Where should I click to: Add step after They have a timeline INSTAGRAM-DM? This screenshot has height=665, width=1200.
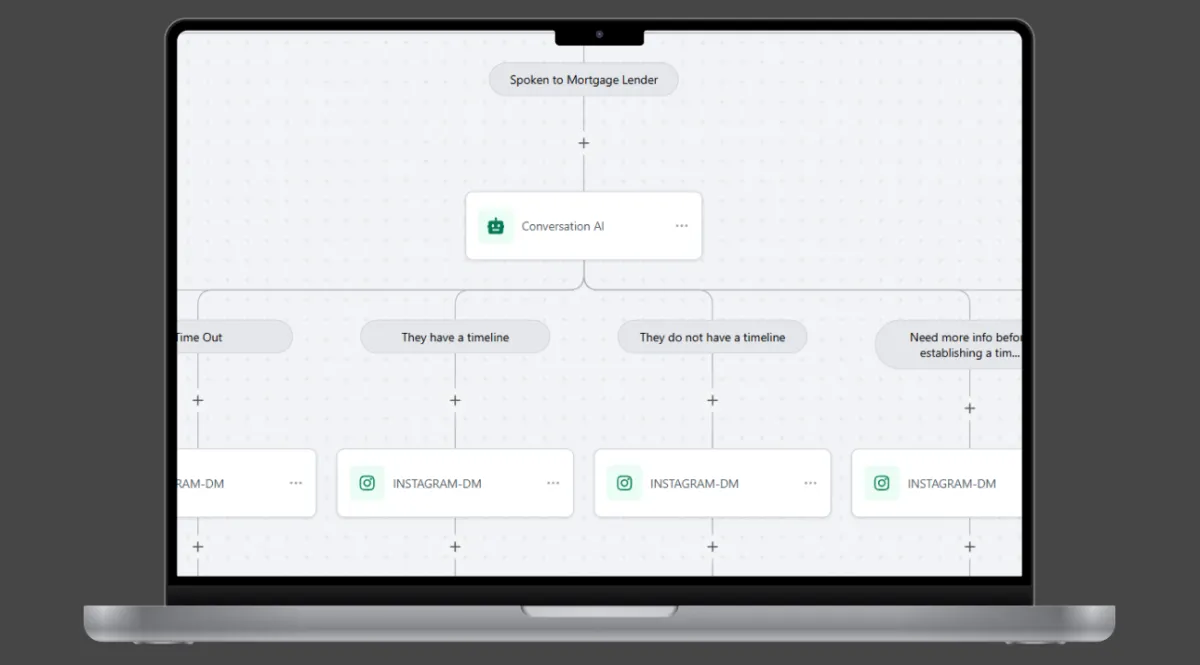[455, 547]
